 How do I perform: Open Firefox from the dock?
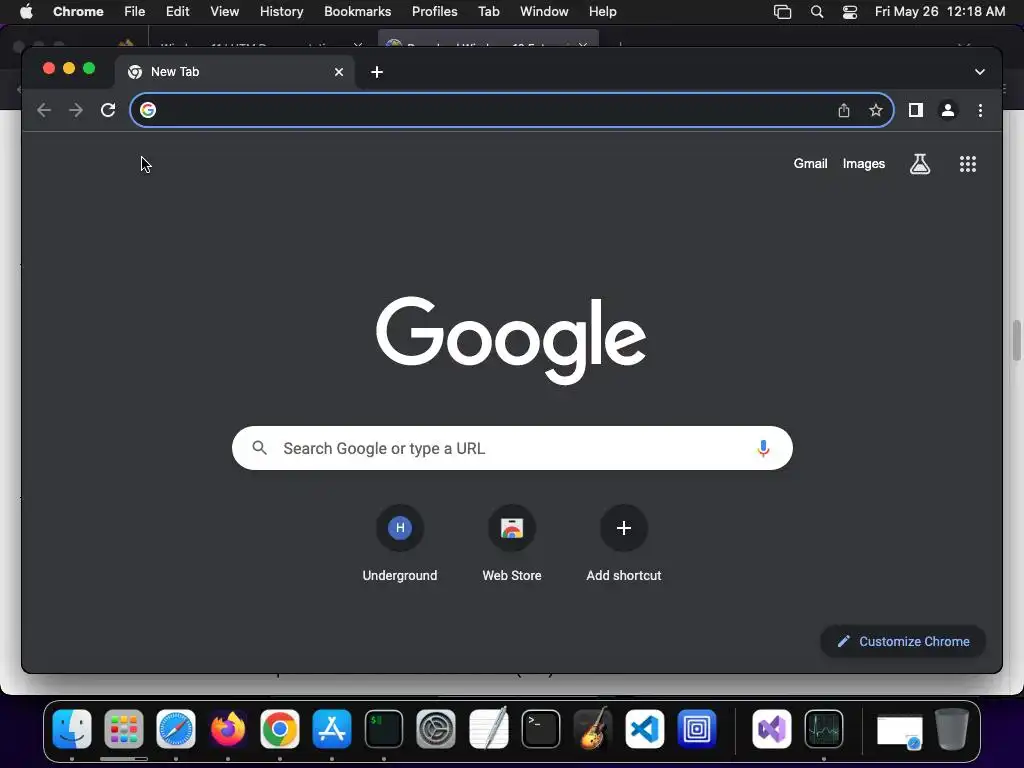[x=228, y=729]
